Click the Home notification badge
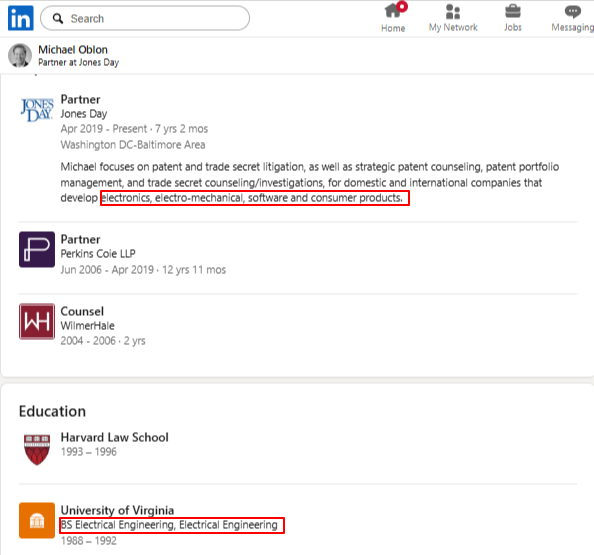The width and height of the screenshot is (594, 555). (402, 6)
